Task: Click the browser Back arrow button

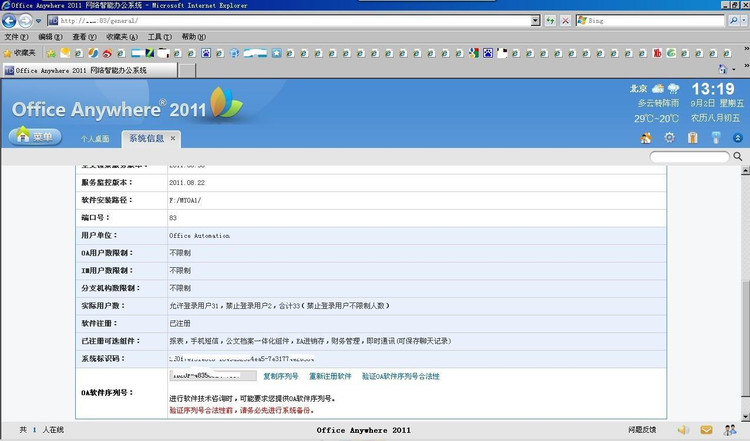Action: click(x=9, y=21)
